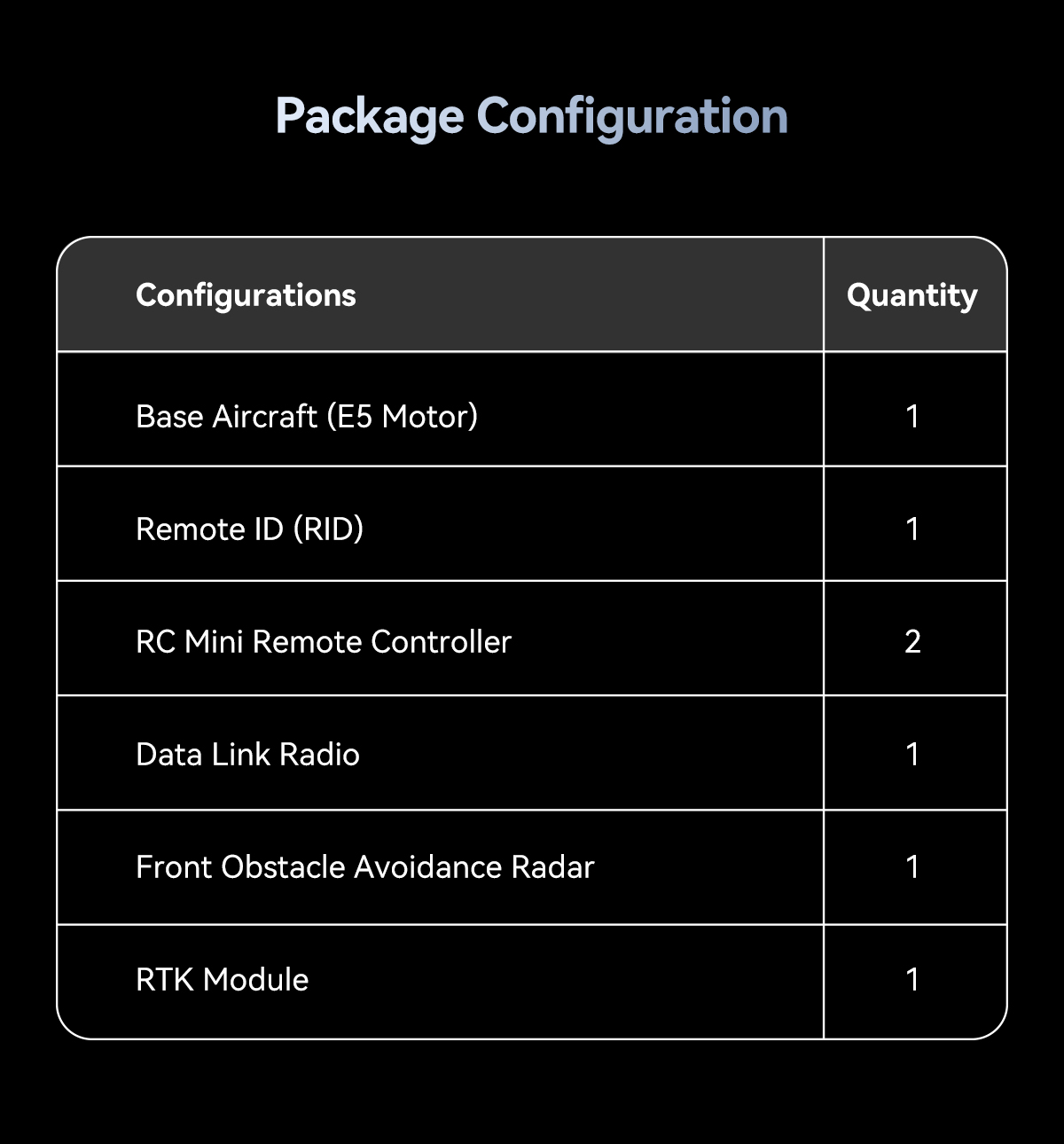Image resolution: width=1064 pixels, height=1144 pixels.
Task: Select the RTK Module entry
Action: tap(222, 980)
